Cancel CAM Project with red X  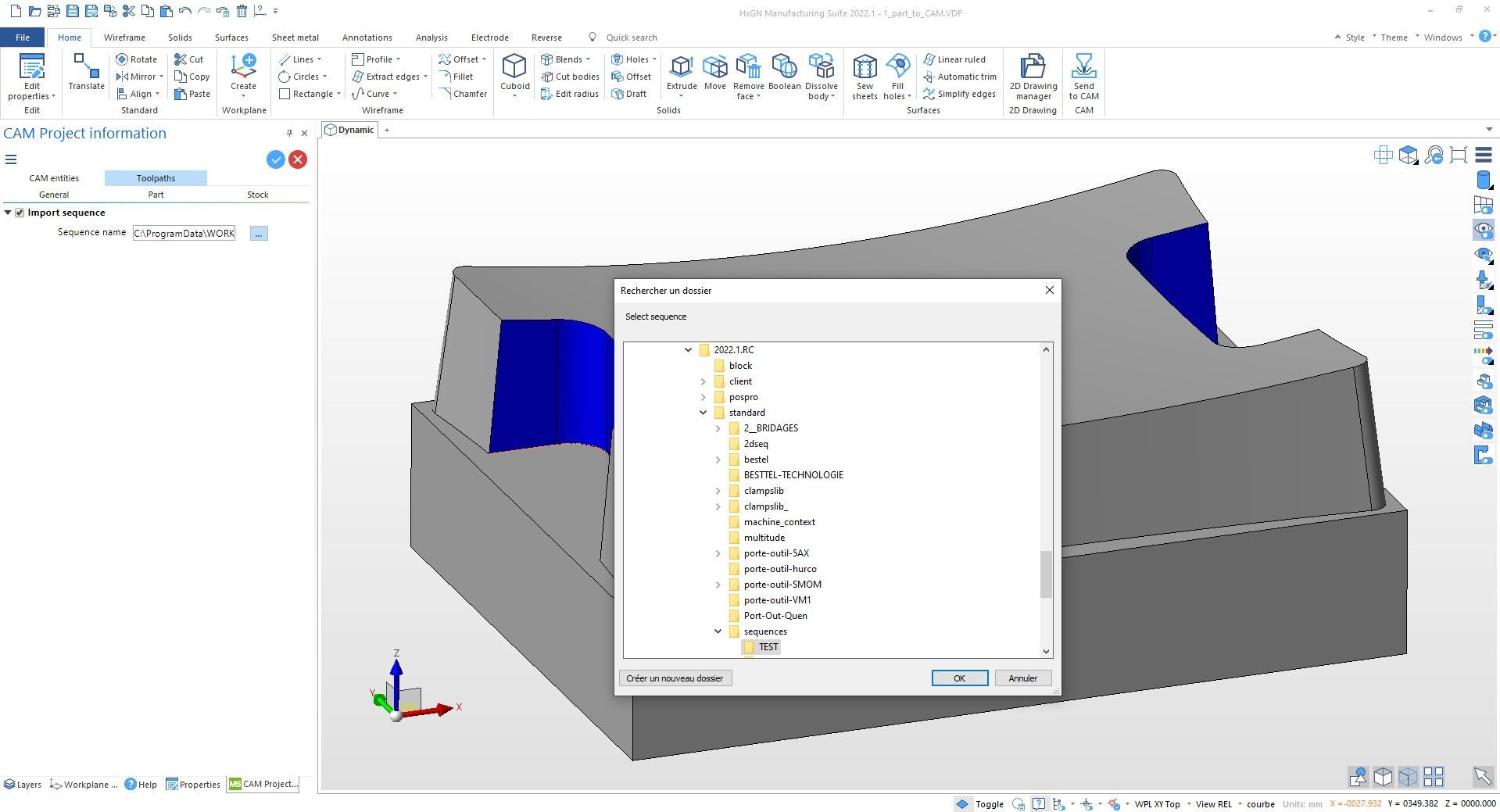point(298,159)
